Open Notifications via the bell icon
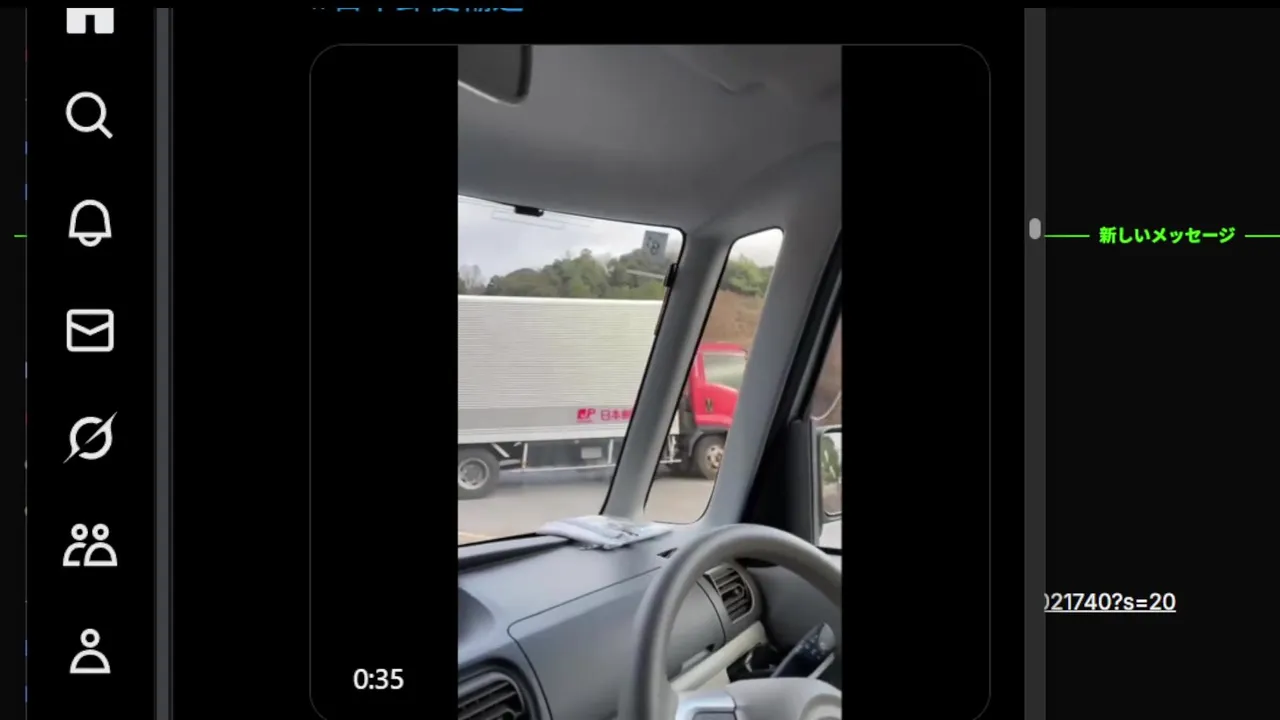 89,222
